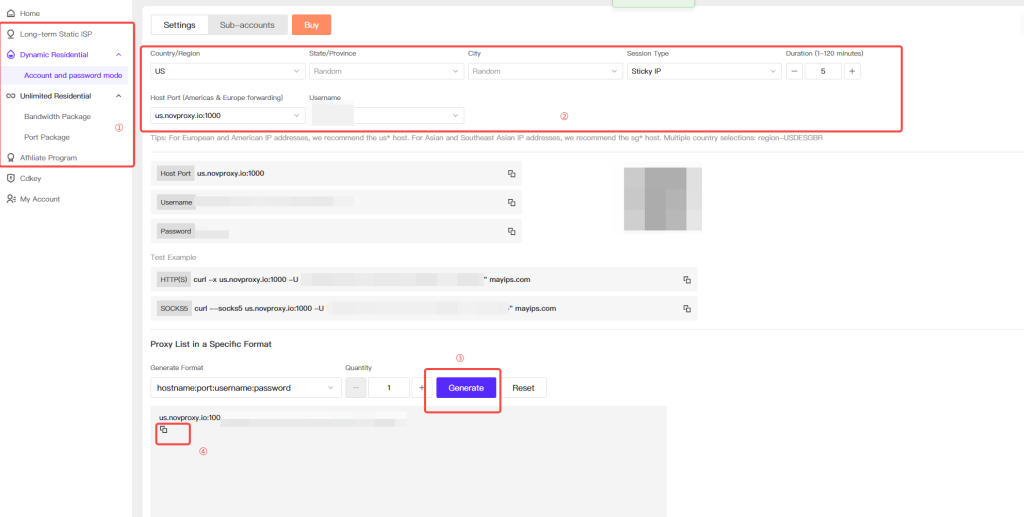Click the Quantity input field
The image size is (1024, 517).
pyautogui.click(x=390, y=387)
